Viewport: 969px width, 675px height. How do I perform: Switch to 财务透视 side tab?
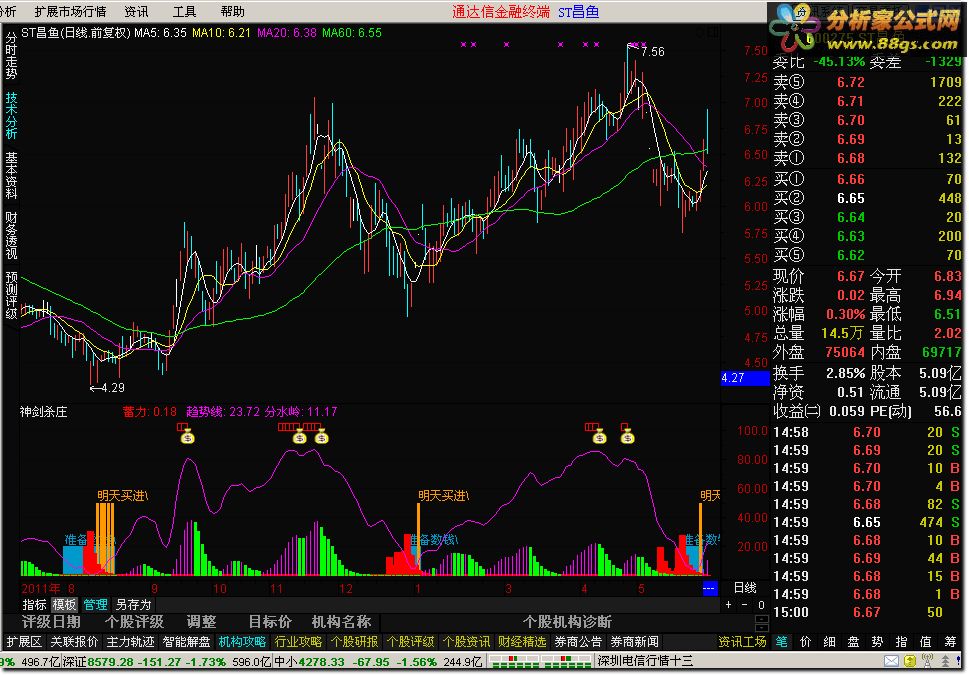pyautogui.click(x=11, y=236)
